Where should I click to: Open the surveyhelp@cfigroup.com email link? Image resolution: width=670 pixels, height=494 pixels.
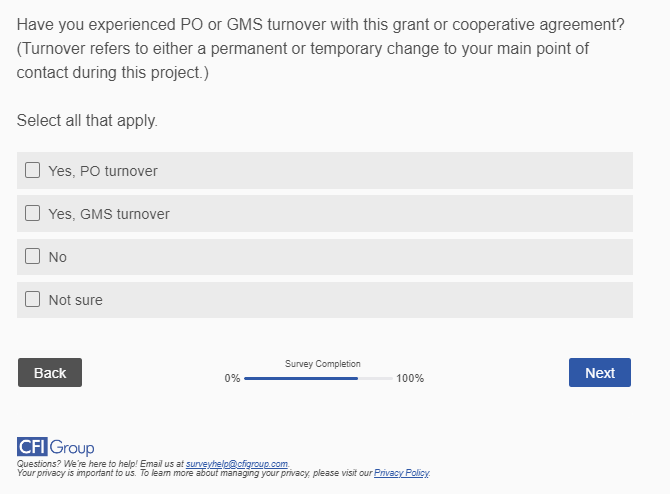pos(237,464)
